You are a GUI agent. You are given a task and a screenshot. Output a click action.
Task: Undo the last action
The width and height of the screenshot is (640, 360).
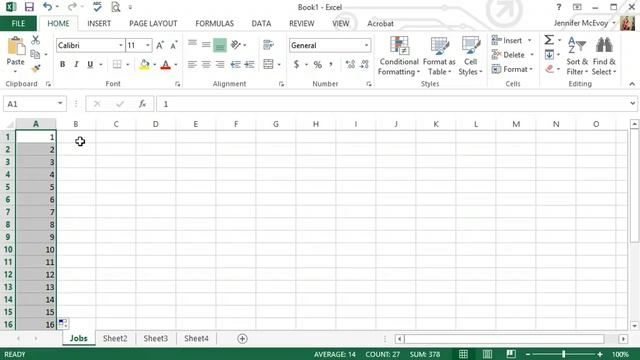[47, 7]
